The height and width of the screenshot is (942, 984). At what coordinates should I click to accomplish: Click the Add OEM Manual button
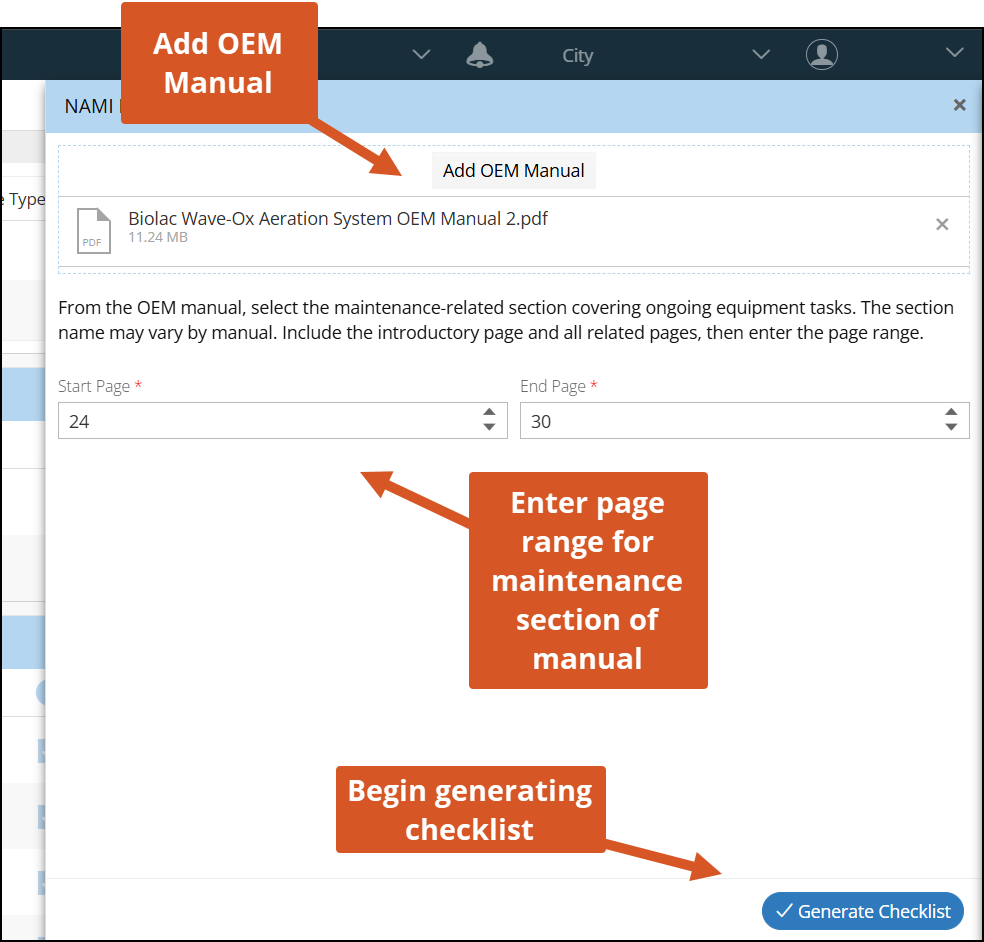click(x=513, y=171)
